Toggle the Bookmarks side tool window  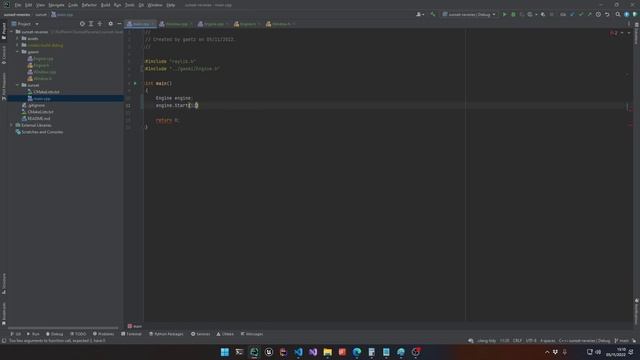(4, 313)
